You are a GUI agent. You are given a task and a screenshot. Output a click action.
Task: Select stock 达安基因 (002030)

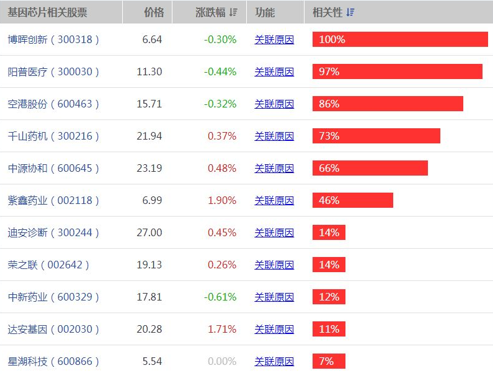(x=53, y=329)
